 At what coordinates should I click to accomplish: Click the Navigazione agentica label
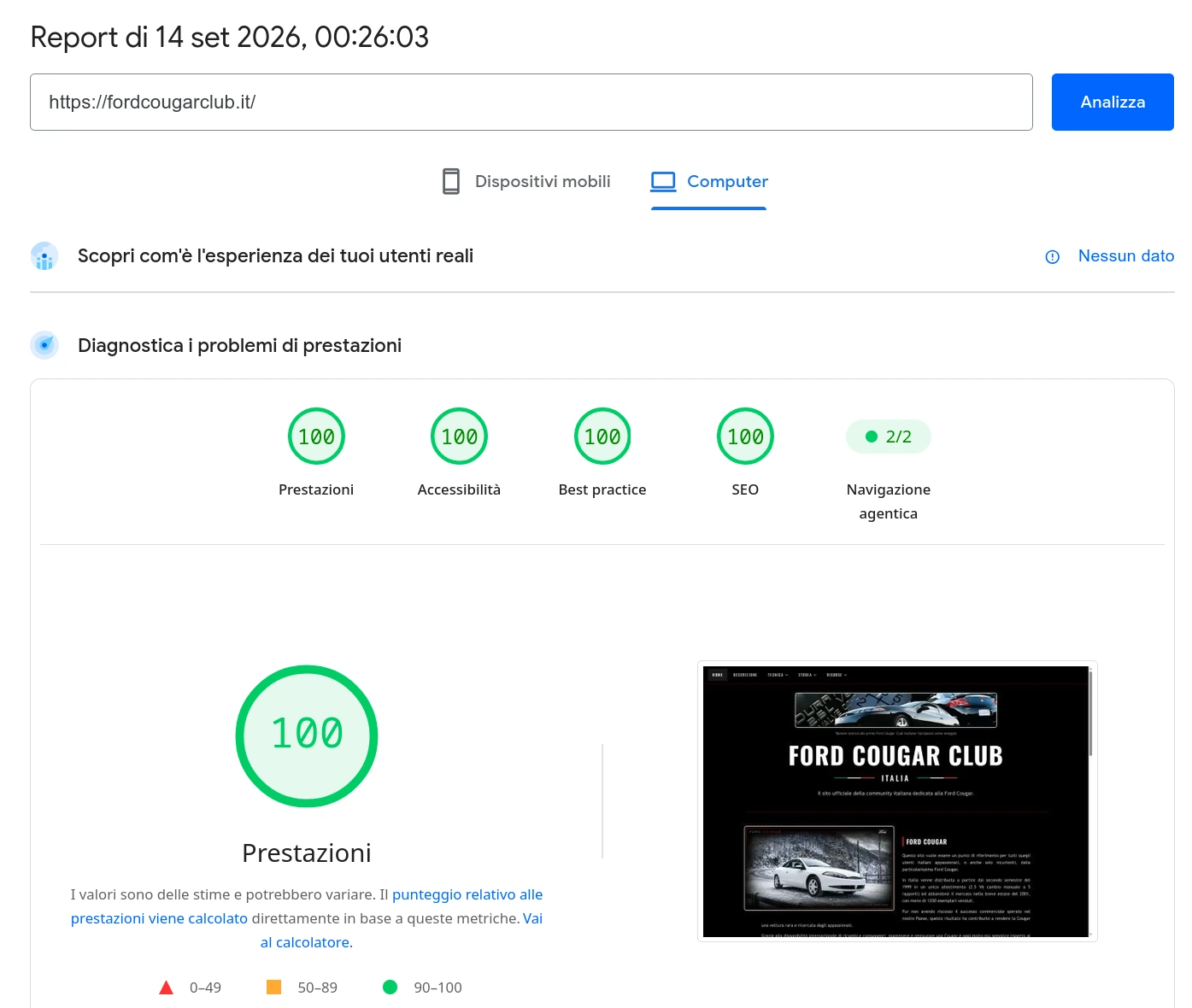(x=888, y=501)
